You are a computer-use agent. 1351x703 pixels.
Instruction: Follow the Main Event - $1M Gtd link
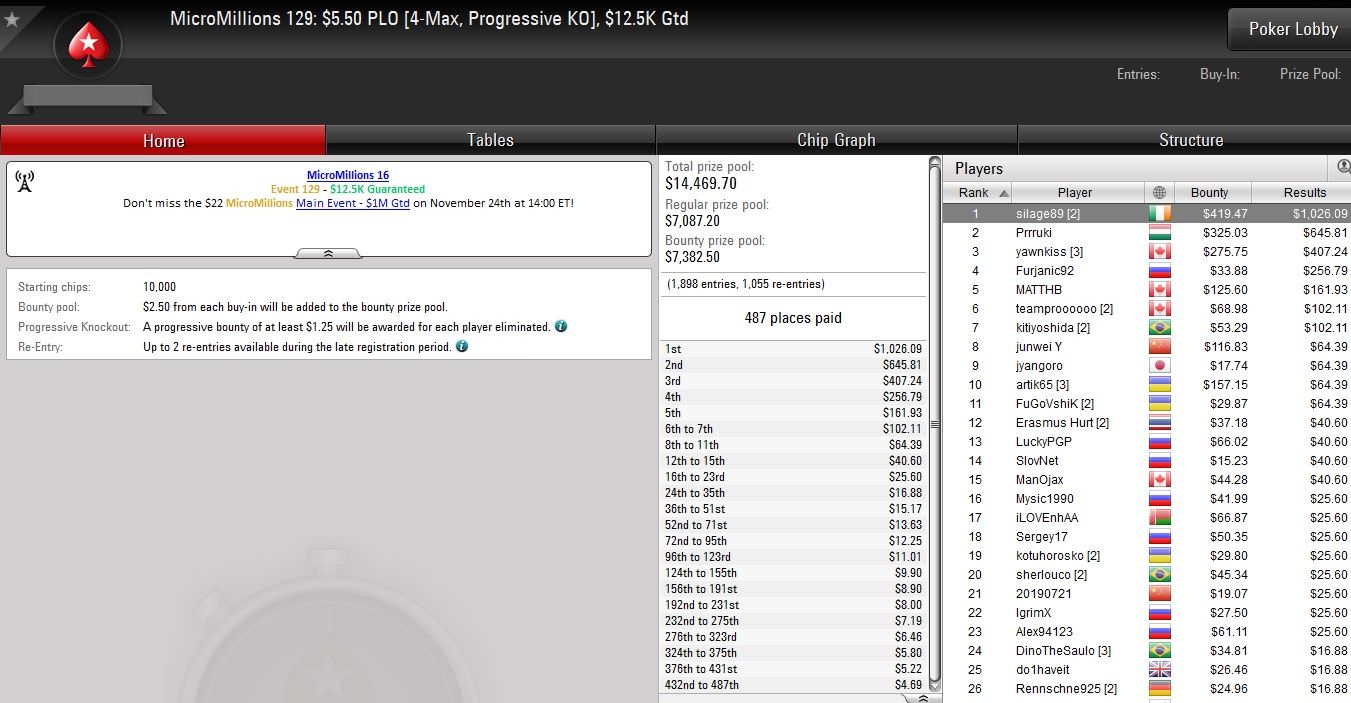tap(353, 203)
